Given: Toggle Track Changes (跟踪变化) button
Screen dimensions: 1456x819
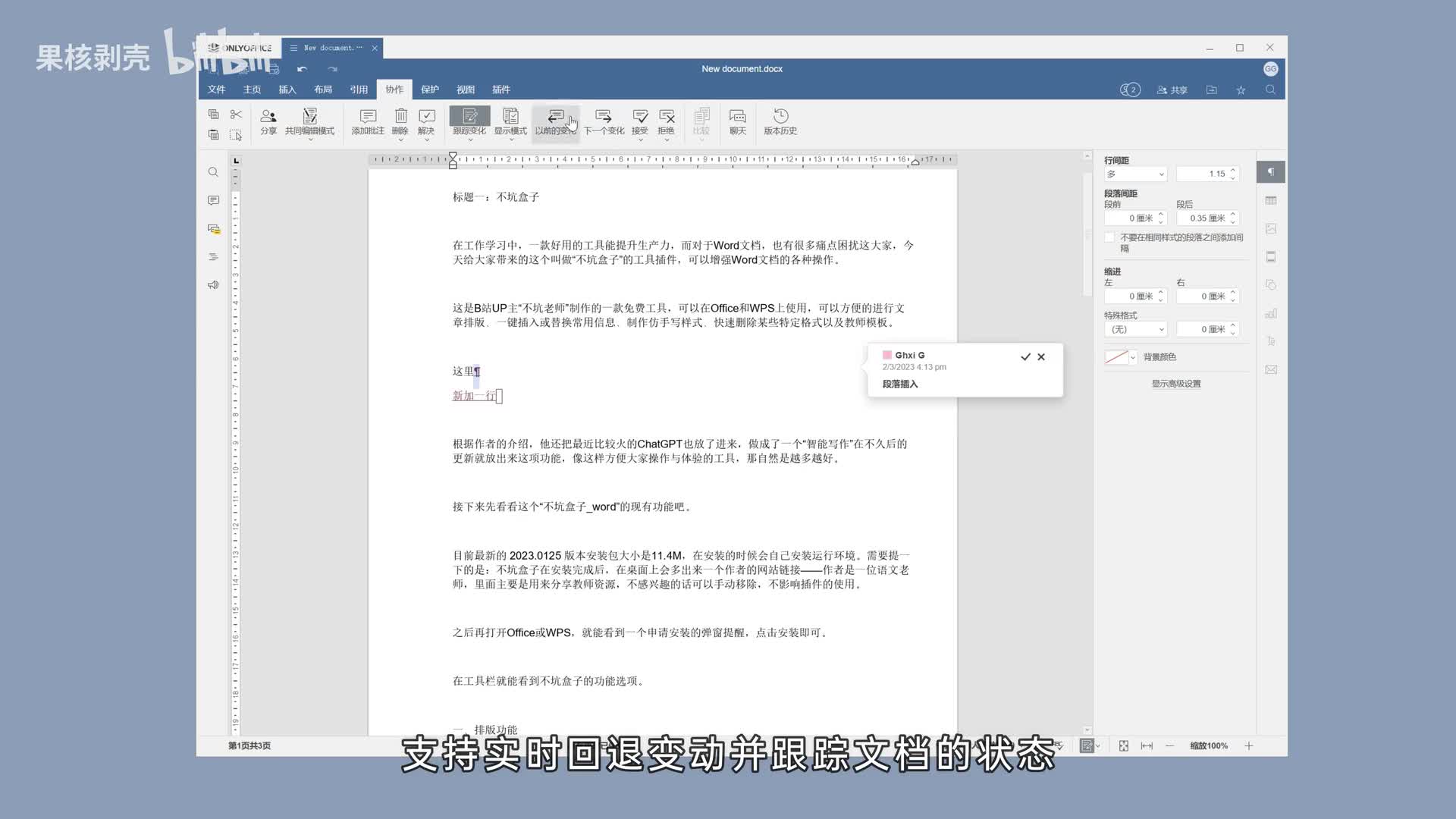Looking at the screenshot, I should 469,117.
